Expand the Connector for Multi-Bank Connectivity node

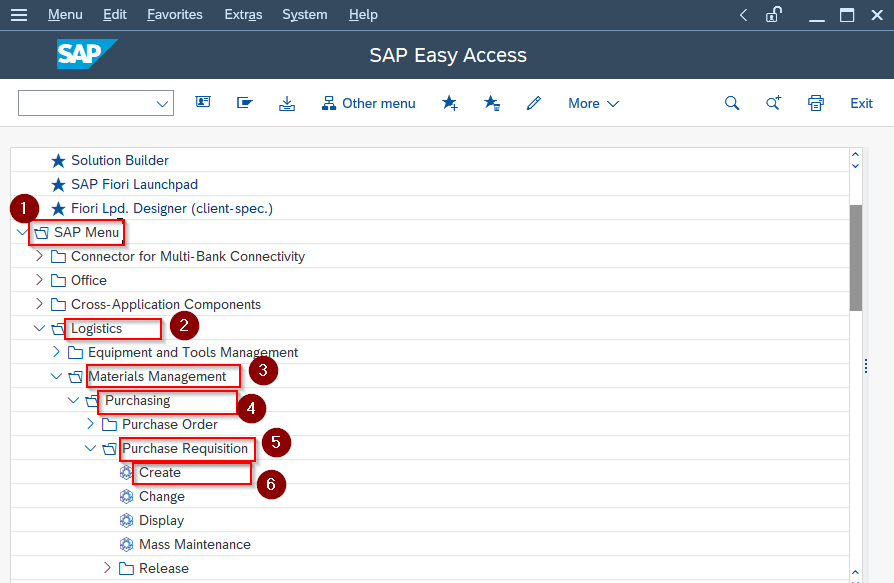(39, 256)
